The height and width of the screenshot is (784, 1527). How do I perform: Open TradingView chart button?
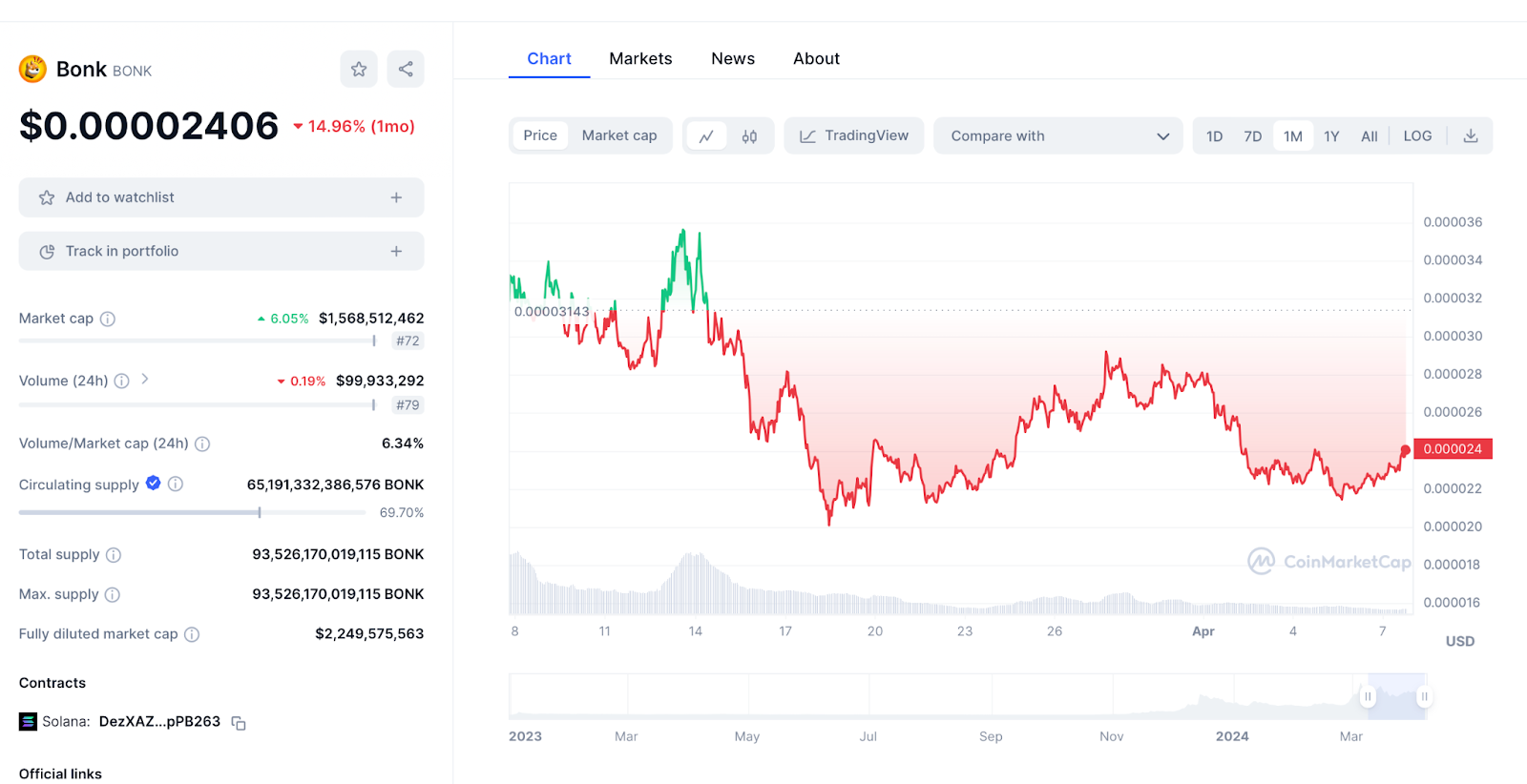[x=854, y=135]
